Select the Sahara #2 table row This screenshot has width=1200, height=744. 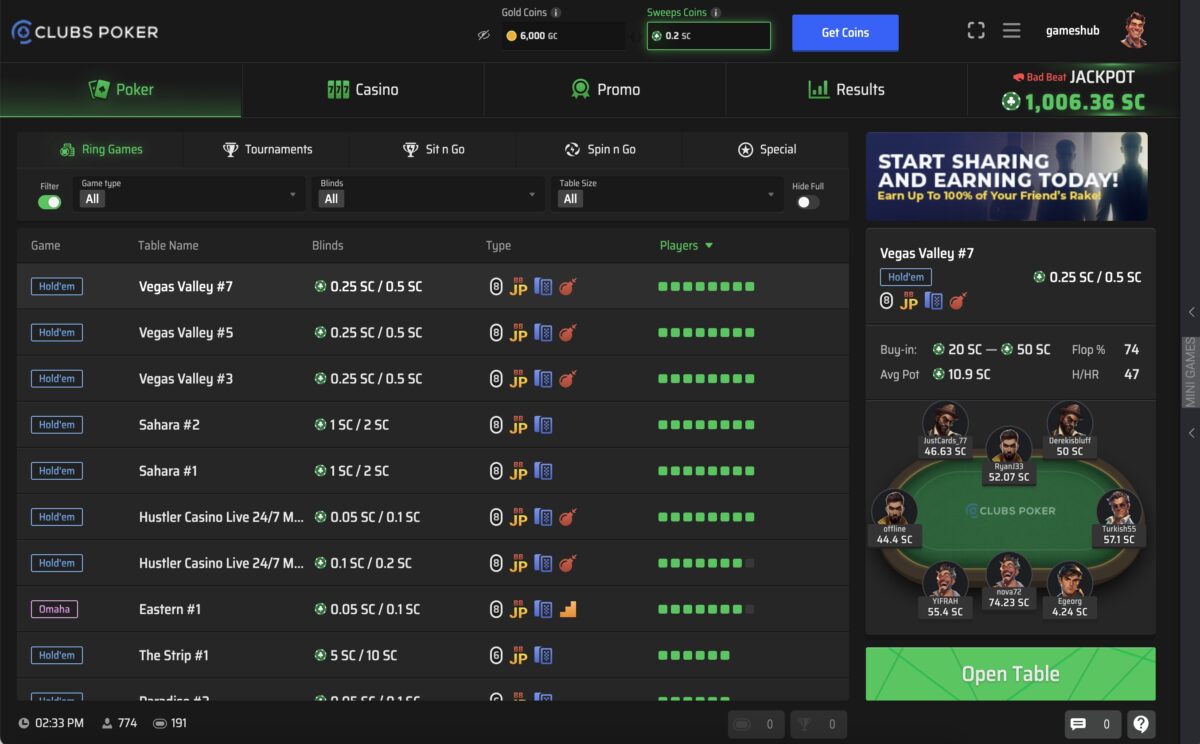(x=433, y=425)
